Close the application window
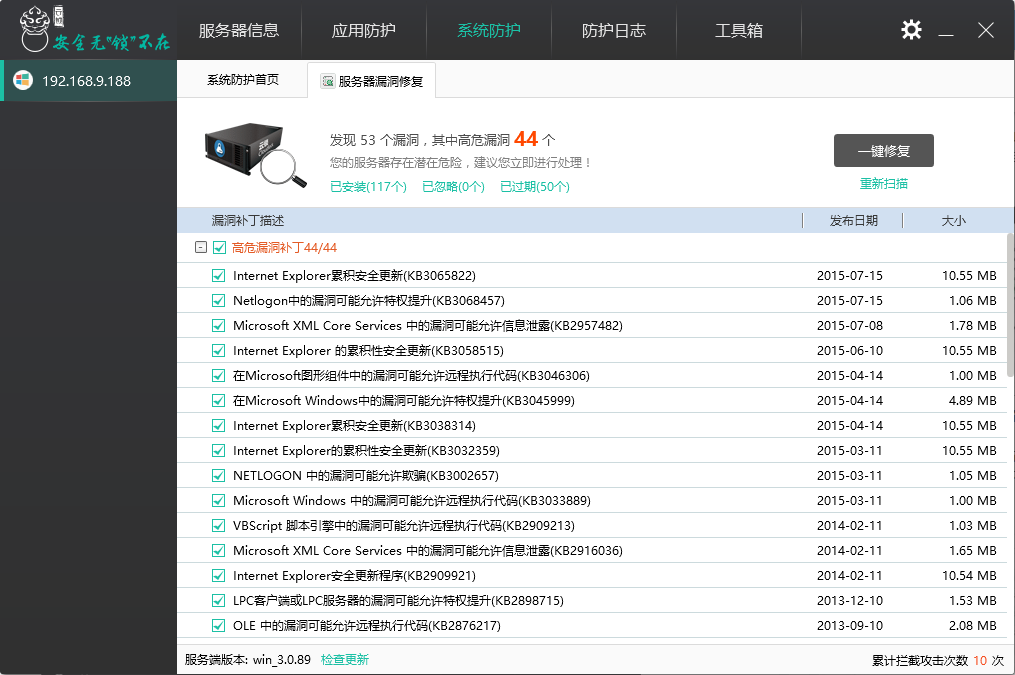The image size is (1015, 675). [985, 30]
